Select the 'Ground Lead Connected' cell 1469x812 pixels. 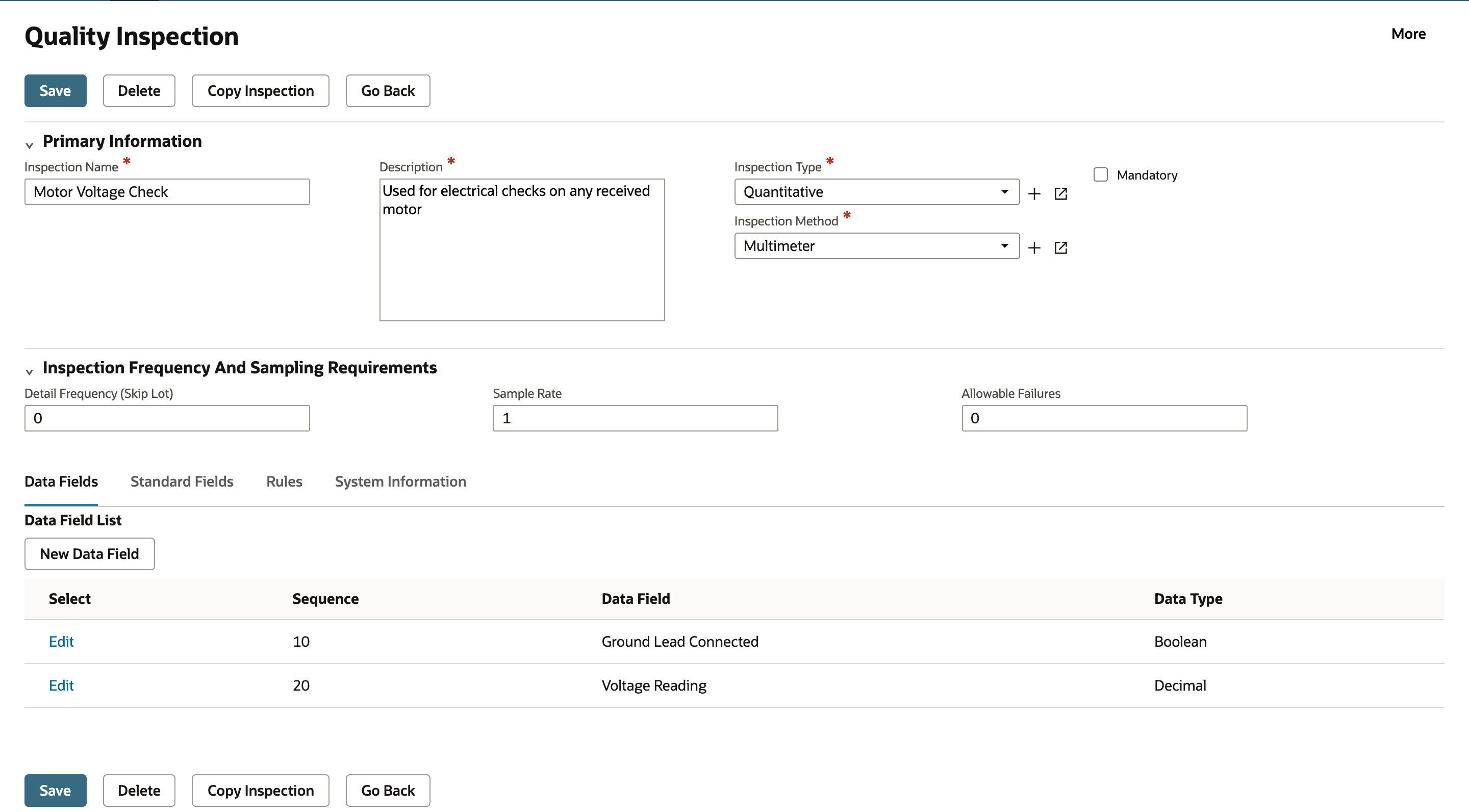point(680,642)
